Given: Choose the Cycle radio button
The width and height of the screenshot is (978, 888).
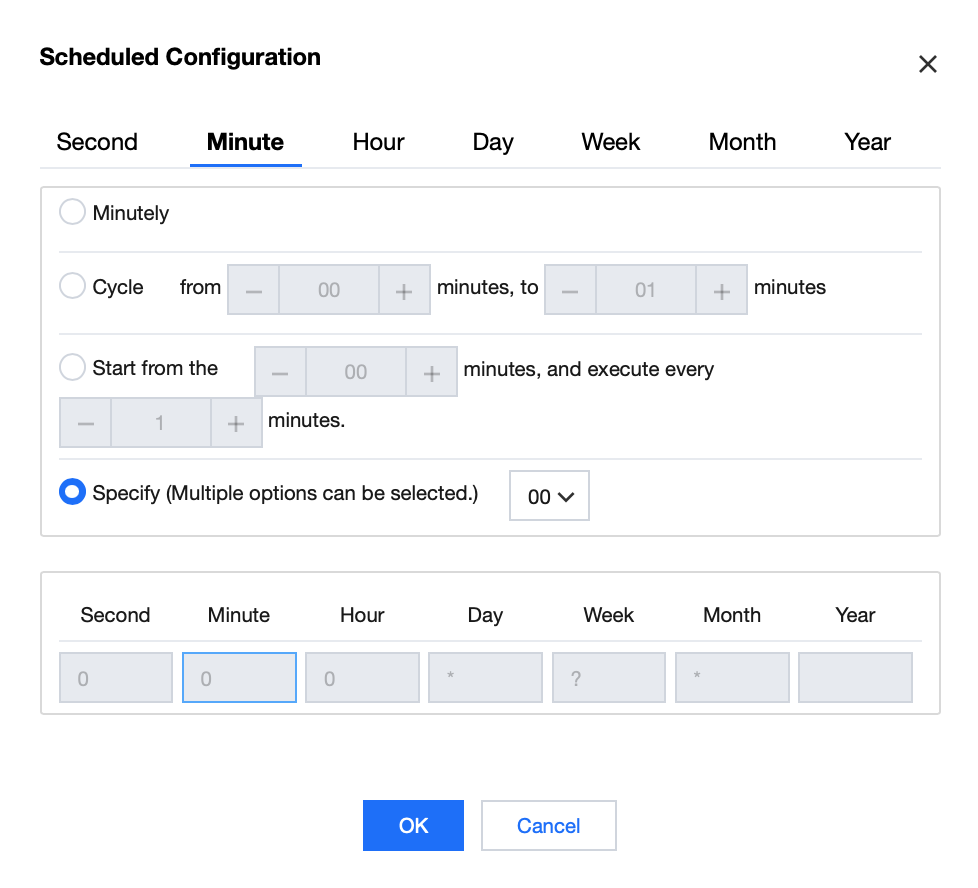Looking at the screenshot, I should [73, 287].
